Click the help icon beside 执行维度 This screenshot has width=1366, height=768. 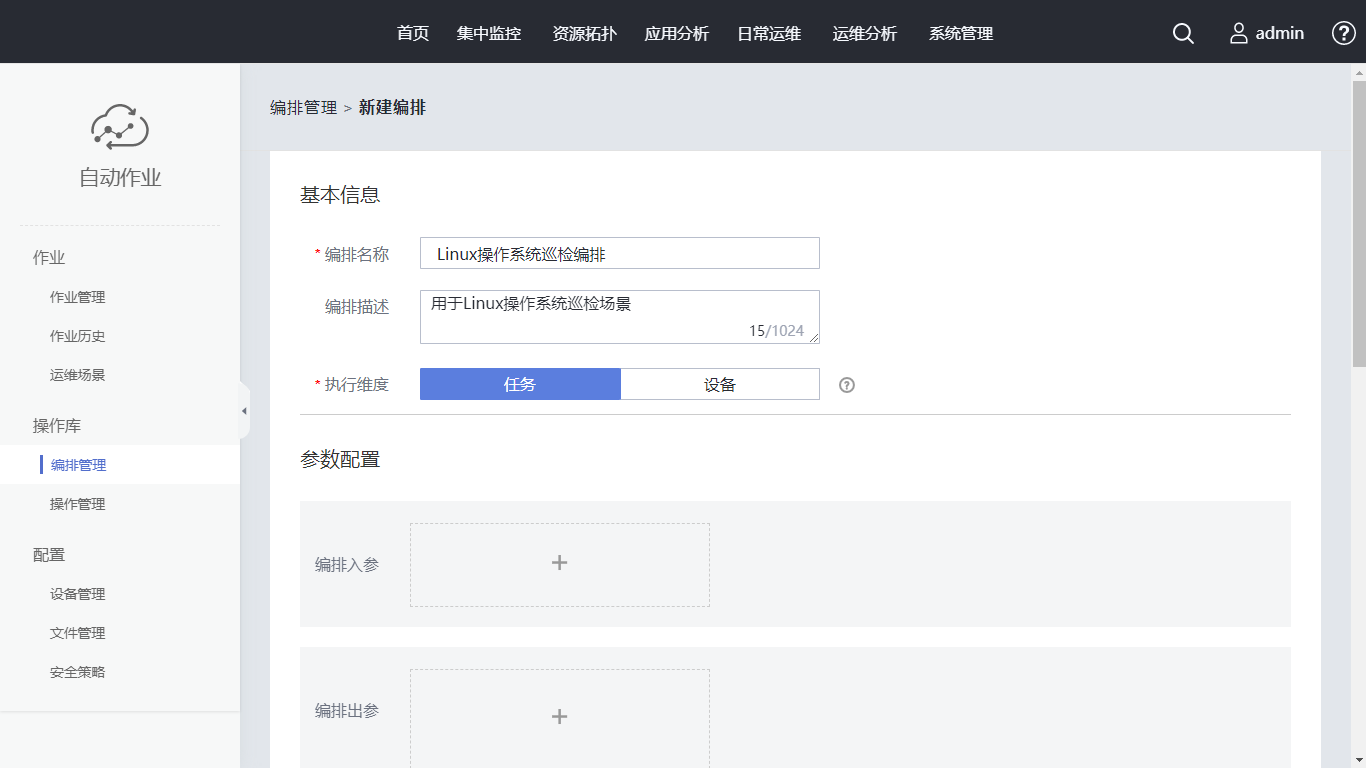pos(847,385)
